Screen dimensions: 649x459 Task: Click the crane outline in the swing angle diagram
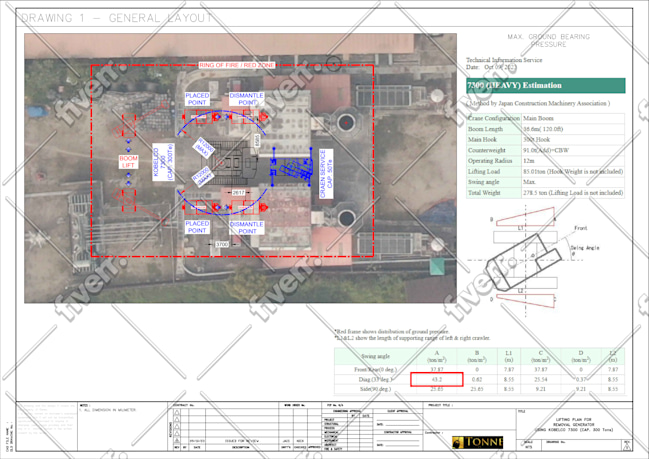(524, 262)
